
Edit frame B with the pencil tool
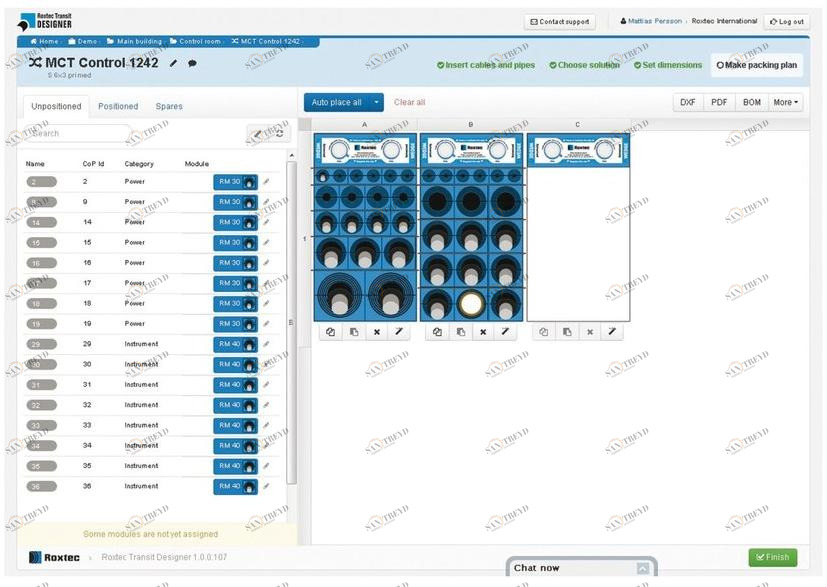pos(503,331)
